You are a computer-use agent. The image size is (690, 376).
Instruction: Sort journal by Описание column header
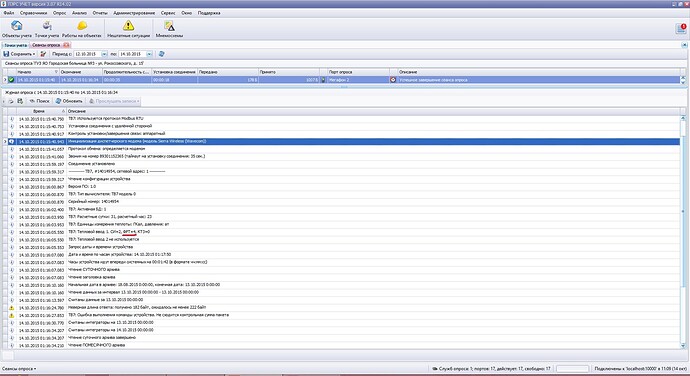(373, 111)
